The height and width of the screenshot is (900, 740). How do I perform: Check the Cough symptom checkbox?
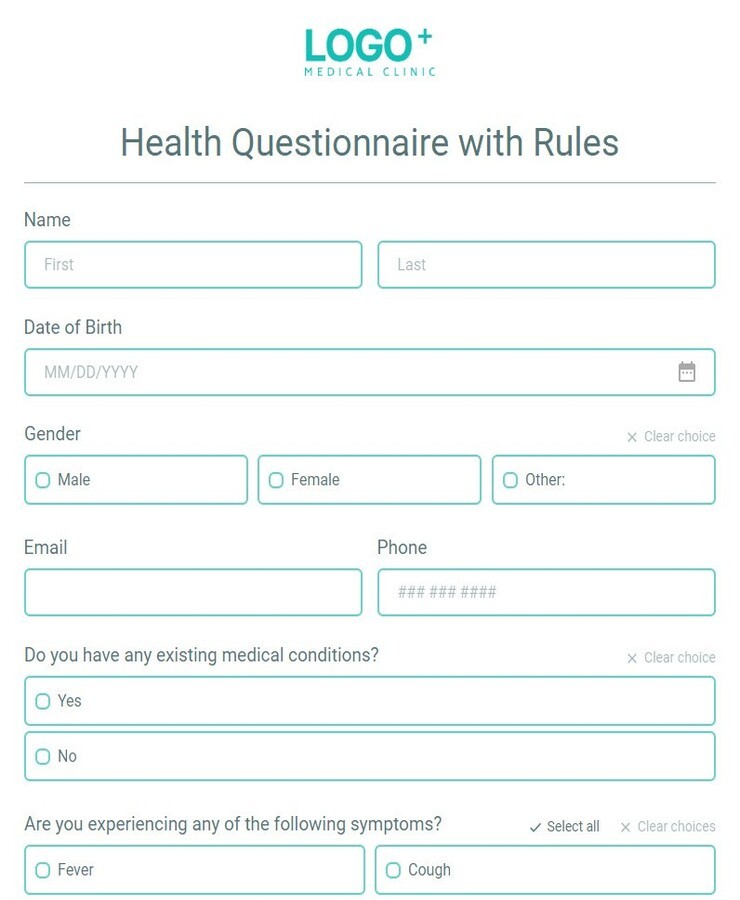click(393, 870)
